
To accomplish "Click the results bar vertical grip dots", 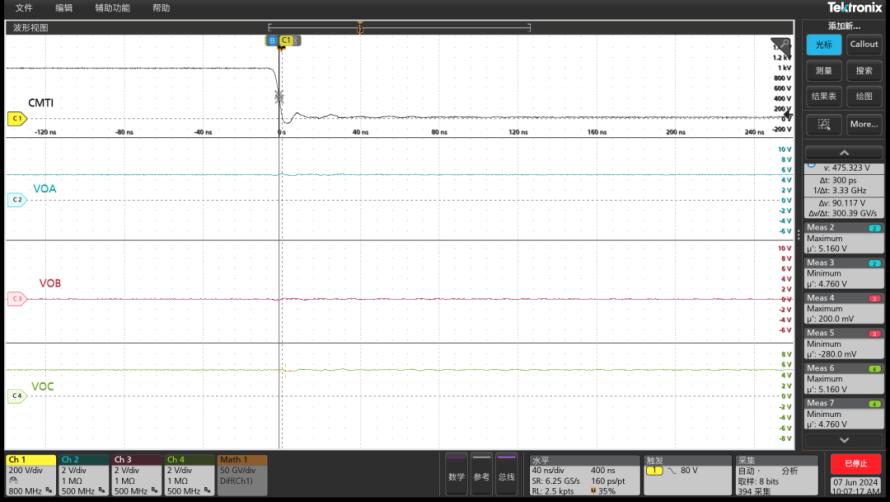I will pyautogui.click(x=799, y=233).
